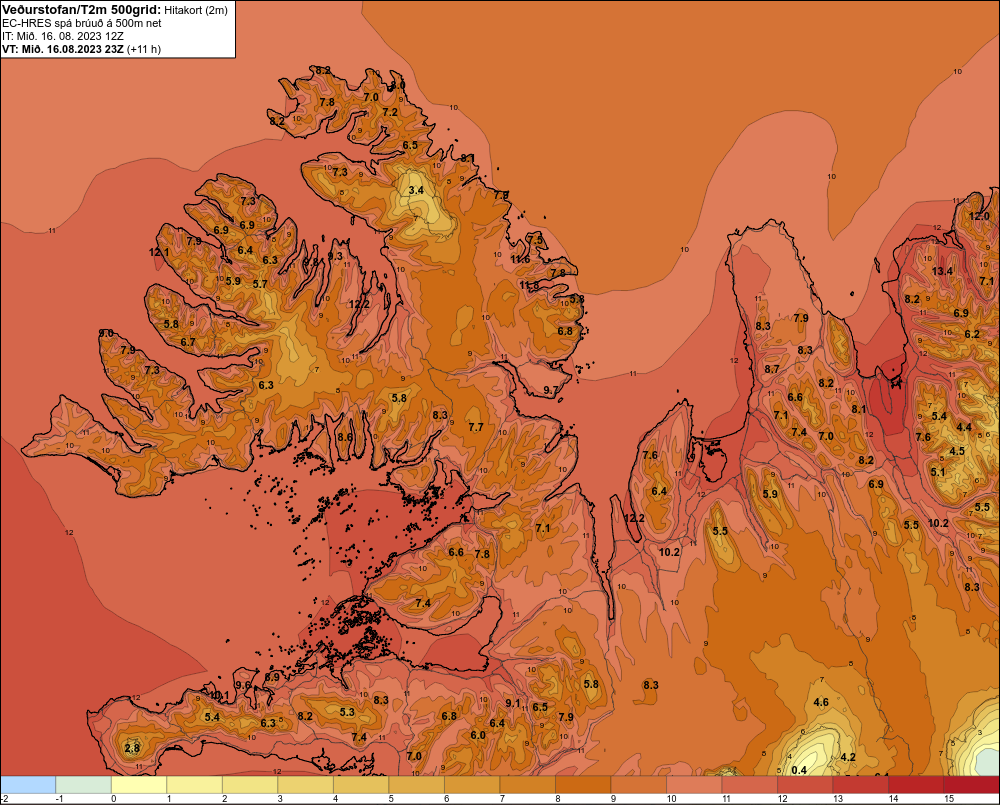Viewport: 1000px width, 805px height.
Task: Click the 'Veðurstofan/T2m 500grid:' title text
Action: coord(81,10)
